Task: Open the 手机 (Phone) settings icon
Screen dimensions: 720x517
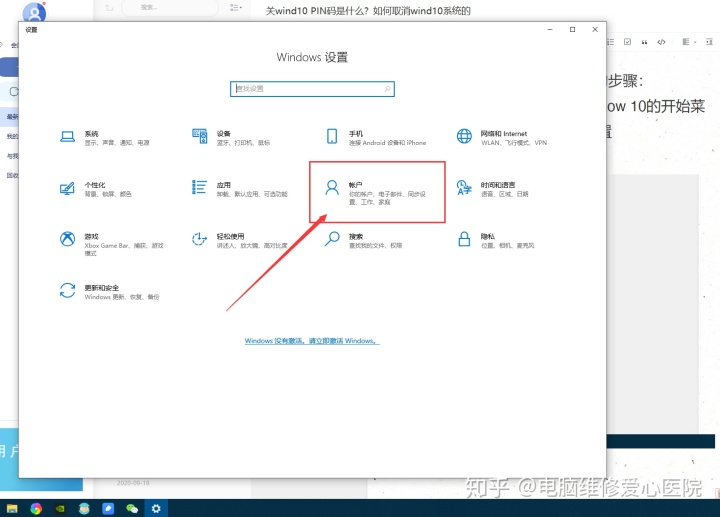Action: point(332,136)
